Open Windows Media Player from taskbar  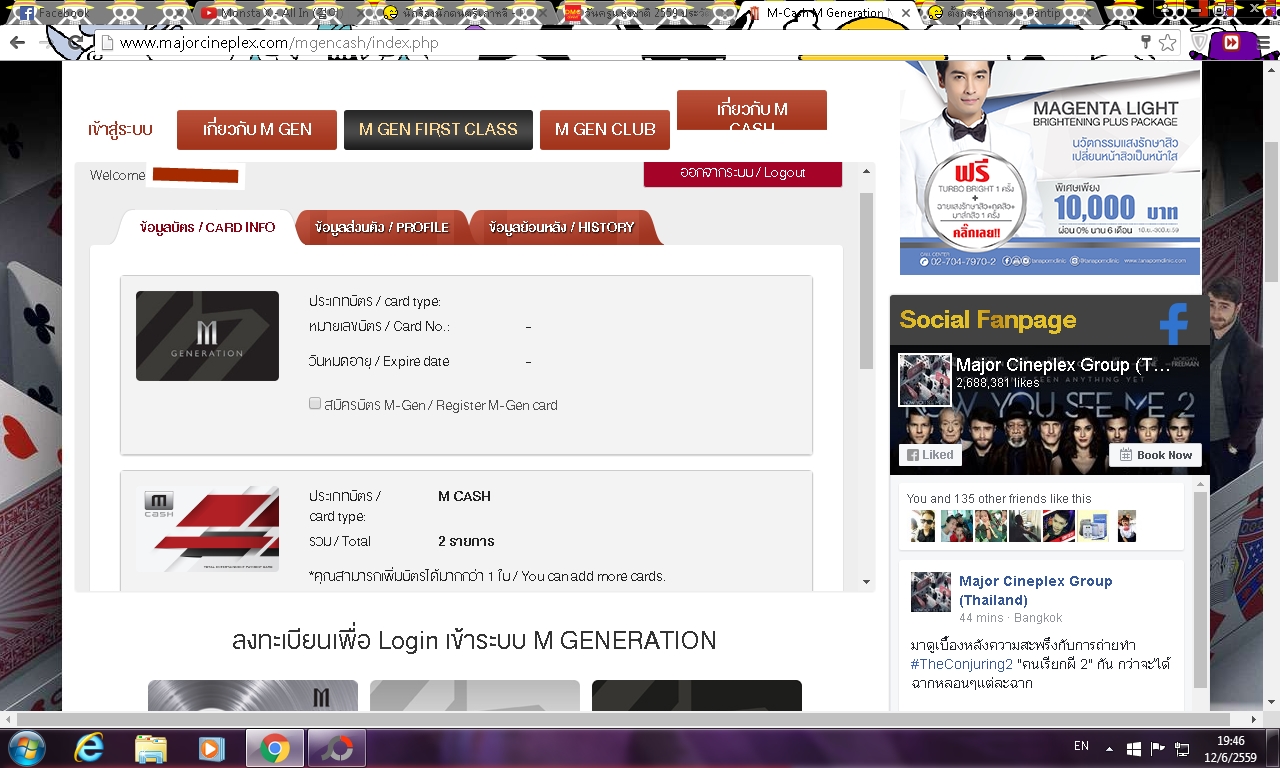212,748
